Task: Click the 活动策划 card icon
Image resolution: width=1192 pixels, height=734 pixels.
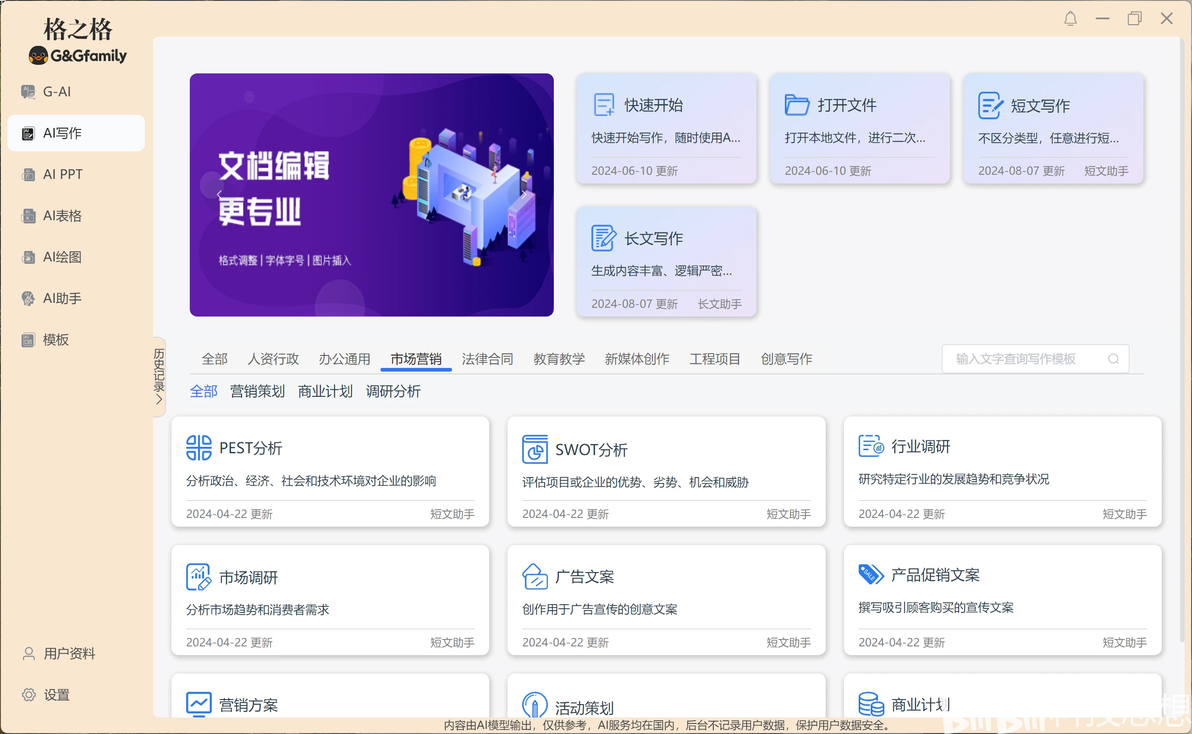Action: (534, 704)
